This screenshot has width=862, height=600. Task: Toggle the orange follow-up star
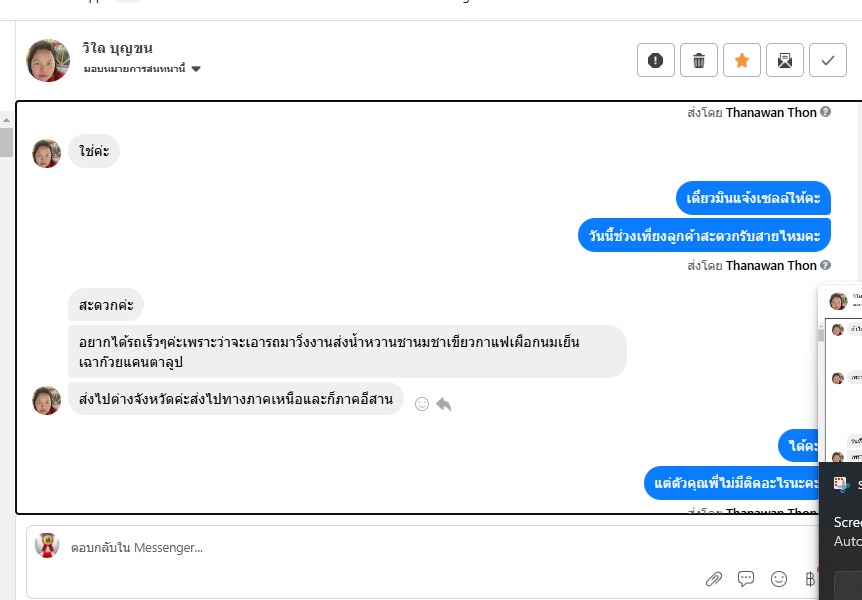tap(742, 61)
